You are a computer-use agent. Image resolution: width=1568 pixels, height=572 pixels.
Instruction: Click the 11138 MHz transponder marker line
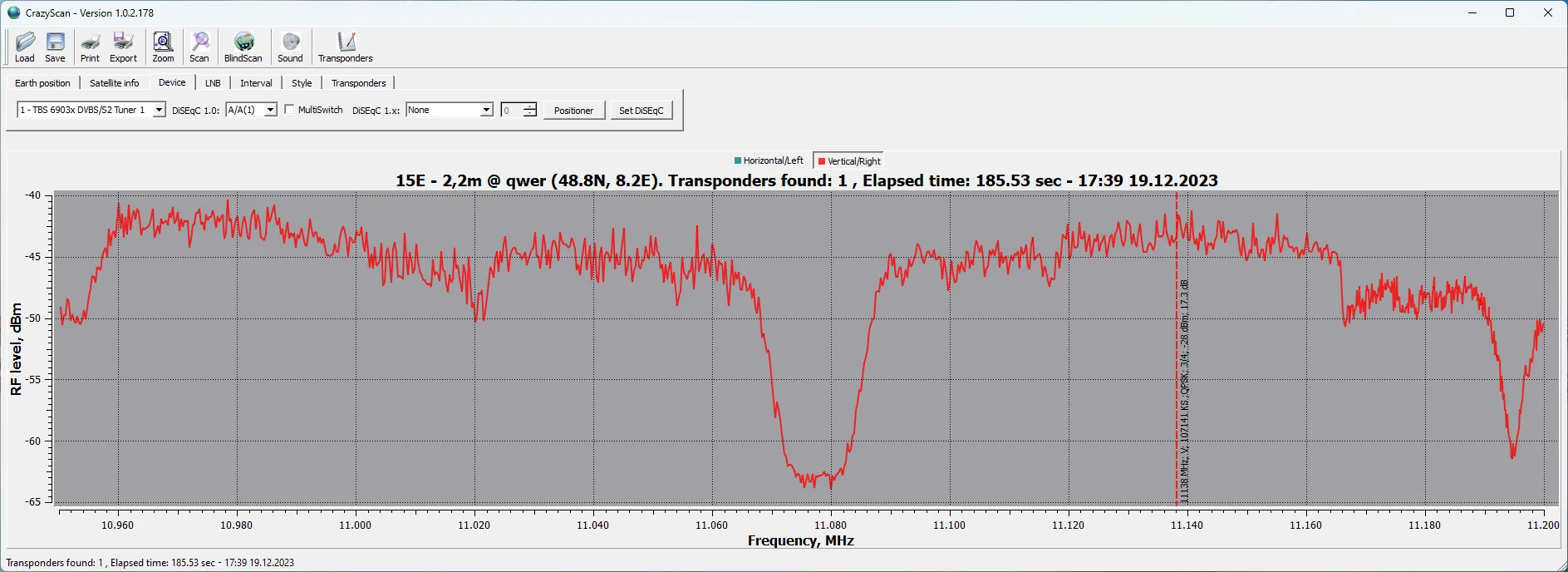(1177, 374)
